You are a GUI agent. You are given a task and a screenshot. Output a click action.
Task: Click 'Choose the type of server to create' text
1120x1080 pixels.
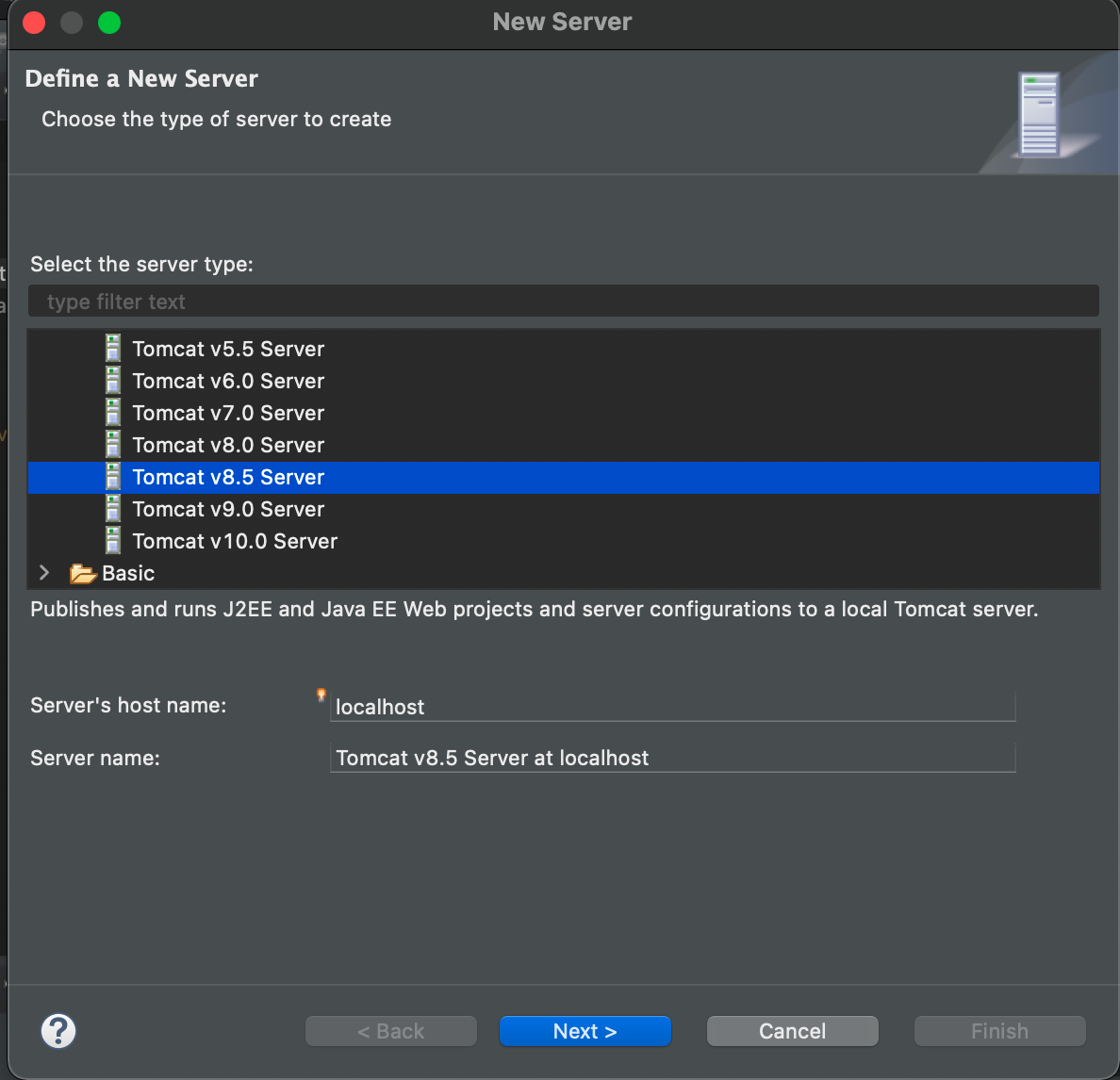(217, 119)
